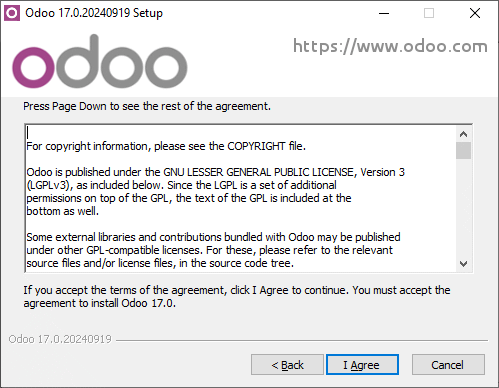Click the 'Press Page Down' instruction text
The width and height of the screenshot is (499, 388).
(x=147, y=106)
